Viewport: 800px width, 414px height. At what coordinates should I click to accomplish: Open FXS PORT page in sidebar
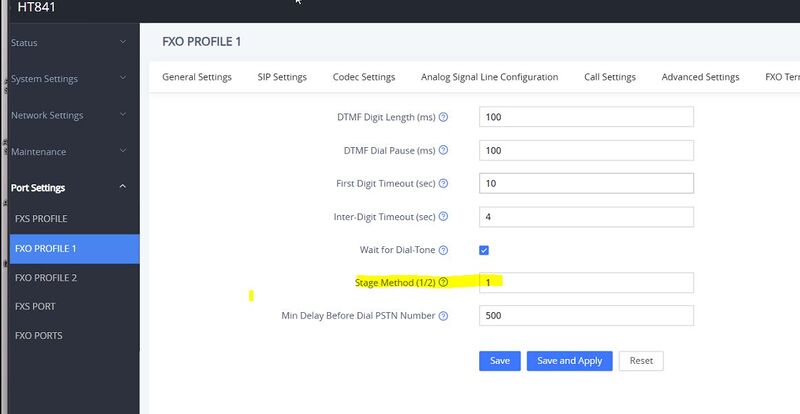(x=74, y=306)
